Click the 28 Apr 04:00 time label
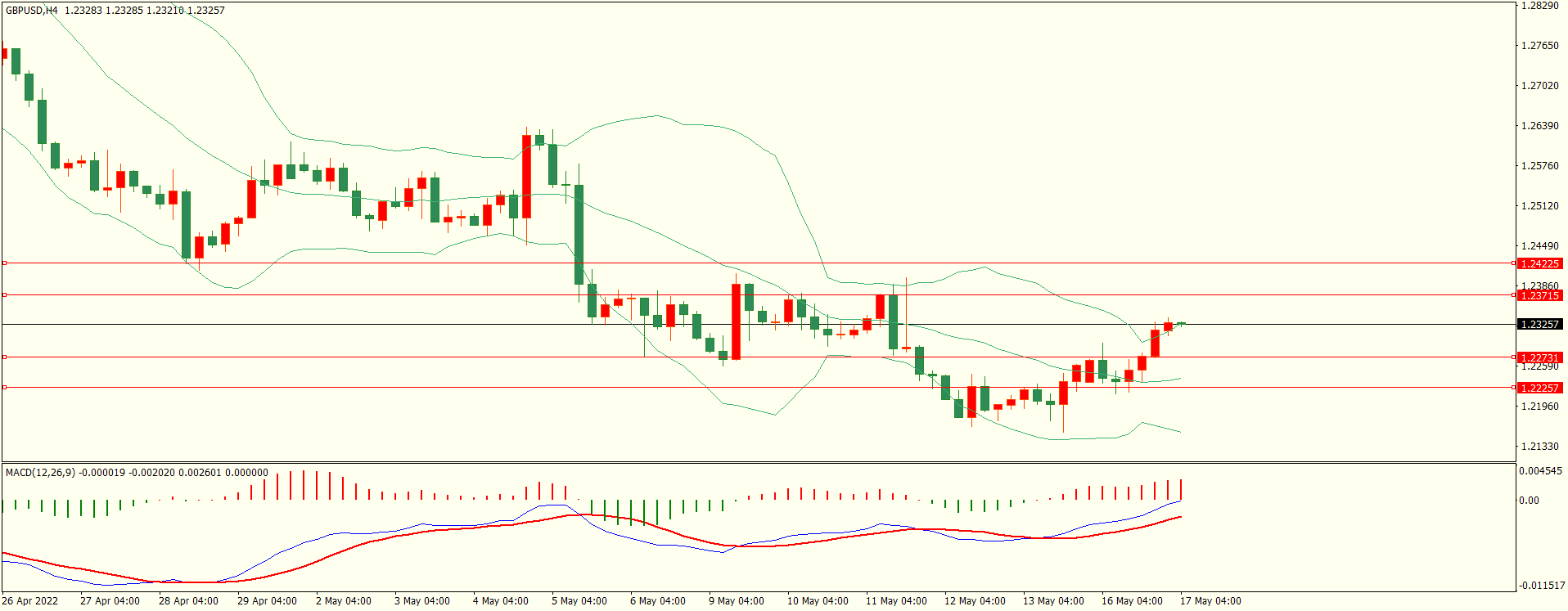The height and width of the screenshot is (611, 1568). [188, 601]
